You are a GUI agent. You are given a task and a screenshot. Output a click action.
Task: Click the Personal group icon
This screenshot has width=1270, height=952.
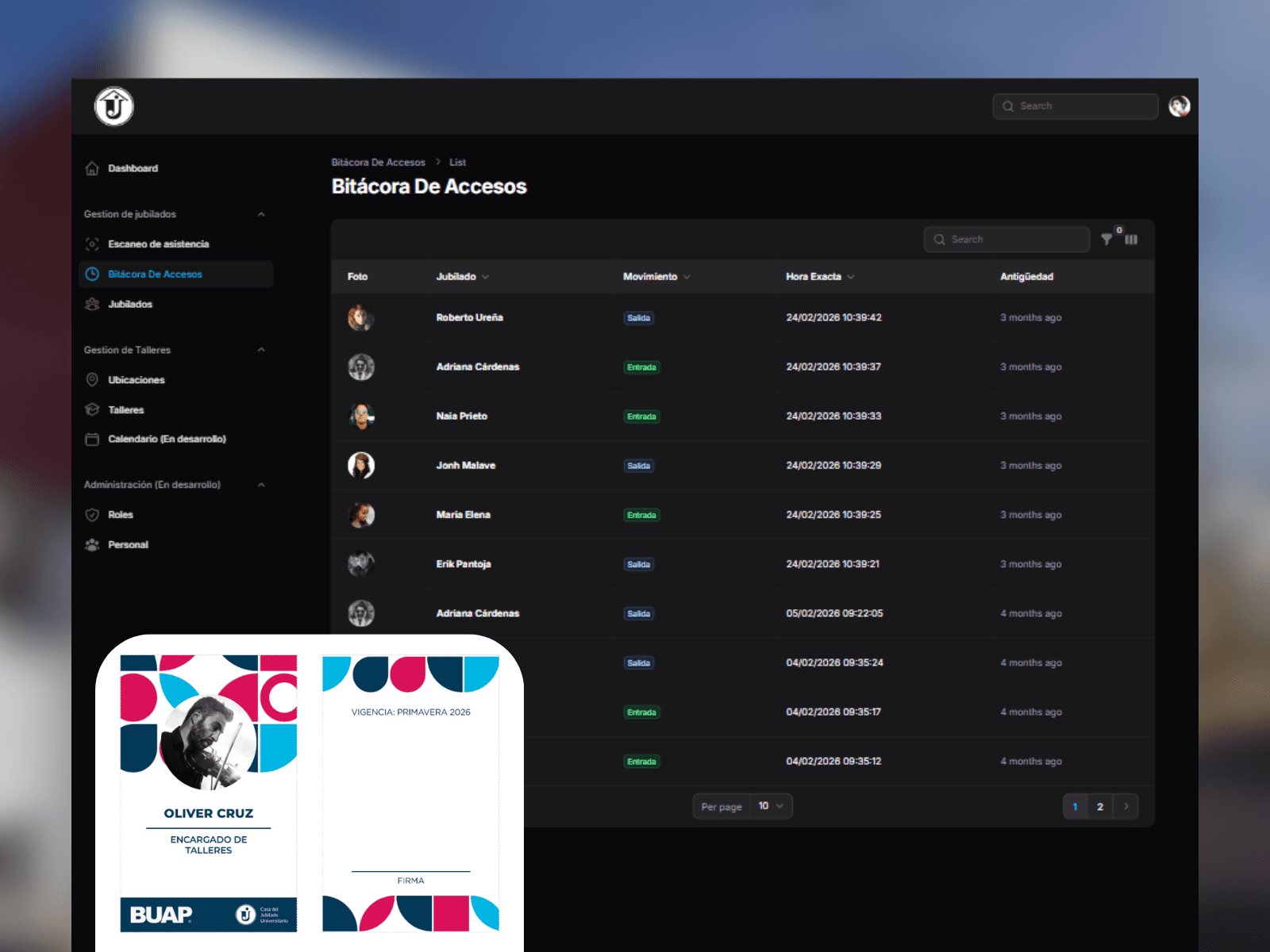pos(92,545)
